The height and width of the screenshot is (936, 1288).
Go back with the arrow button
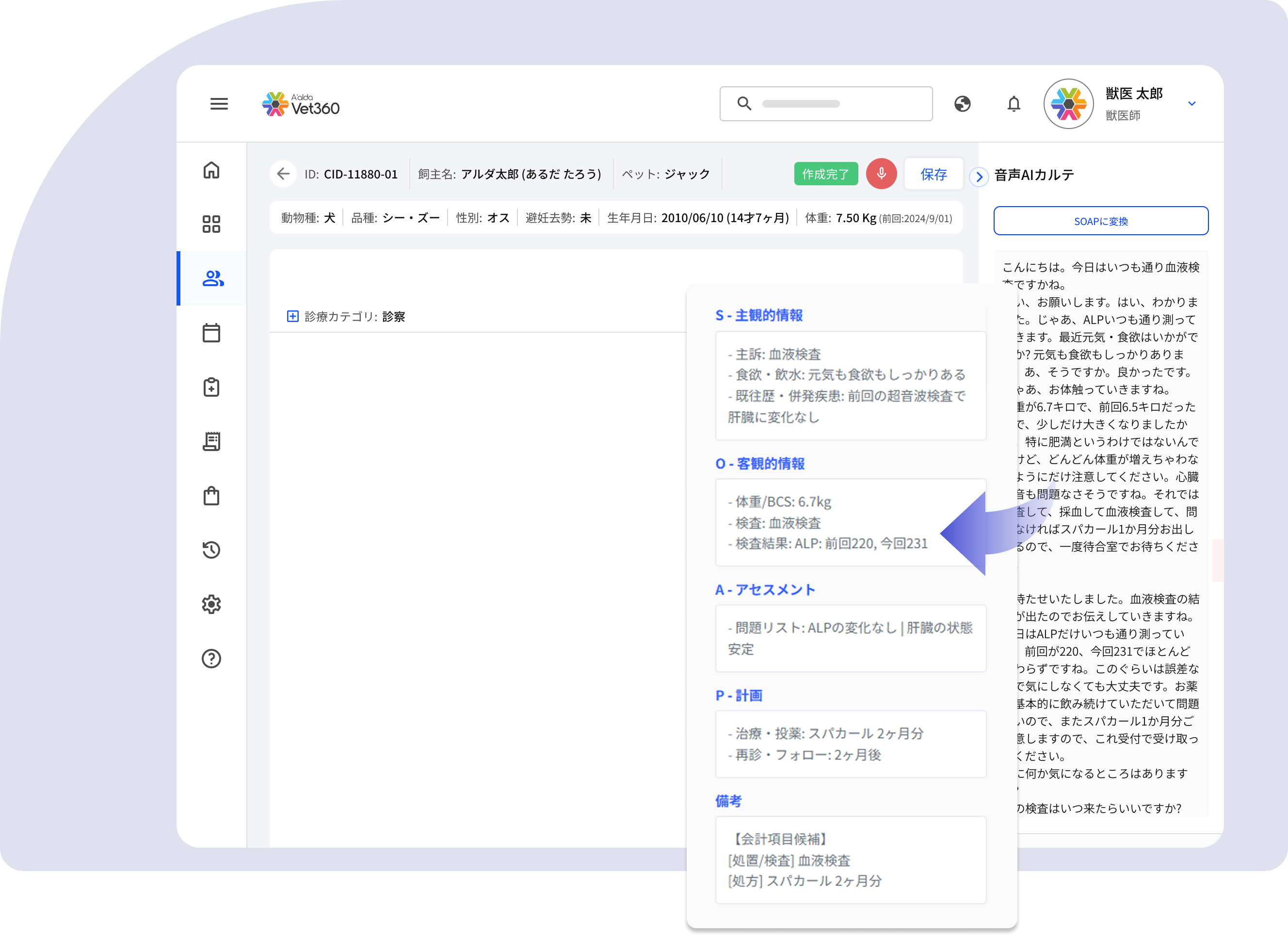(283, 174)
